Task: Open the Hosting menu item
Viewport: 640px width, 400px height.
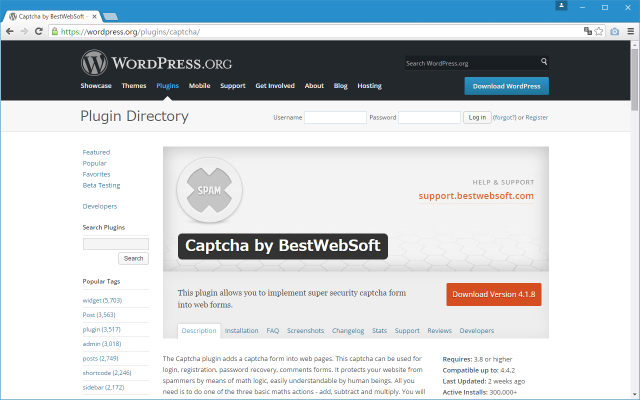Action: click(x=369, y=86)
